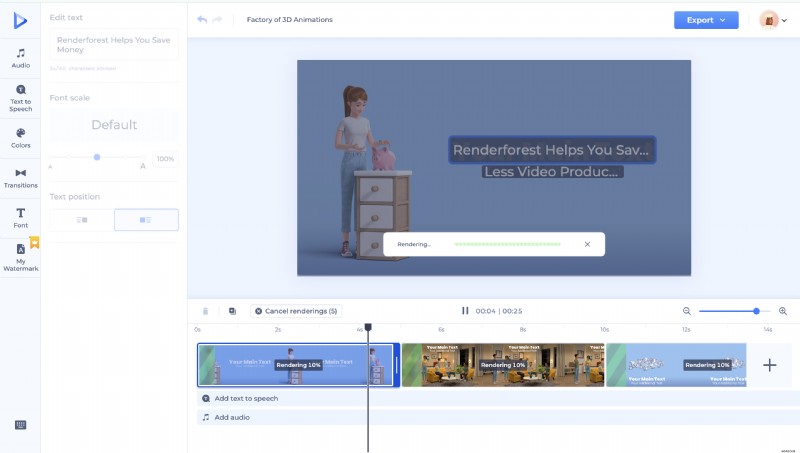Viewport: 800px width, 453px height.
Task: Select the Renderforest Helps You Sav... text on canvas
Action: [552, 150]
